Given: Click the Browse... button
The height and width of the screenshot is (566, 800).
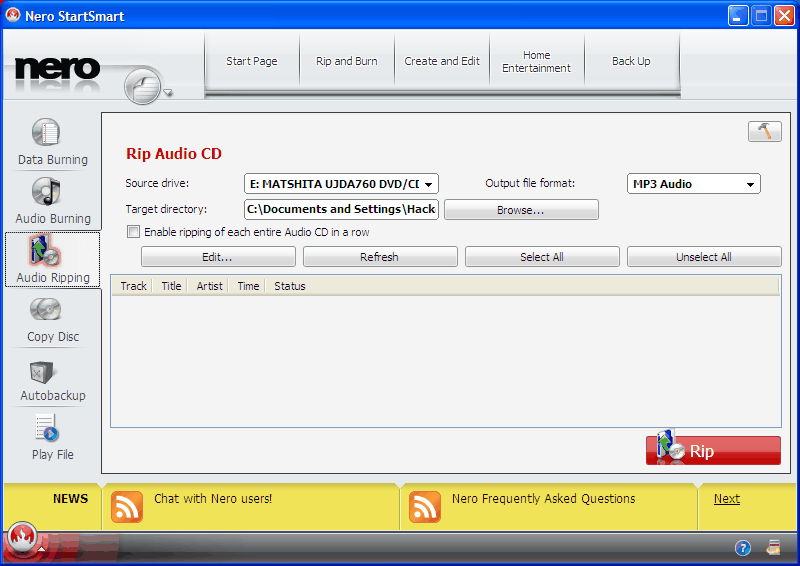Looking at the screenshot, I should (x=521, y=210).
